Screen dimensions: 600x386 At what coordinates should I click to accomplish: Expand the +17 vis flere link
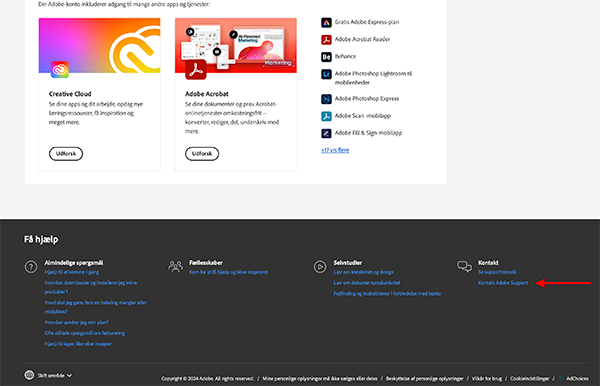[335, 150]
